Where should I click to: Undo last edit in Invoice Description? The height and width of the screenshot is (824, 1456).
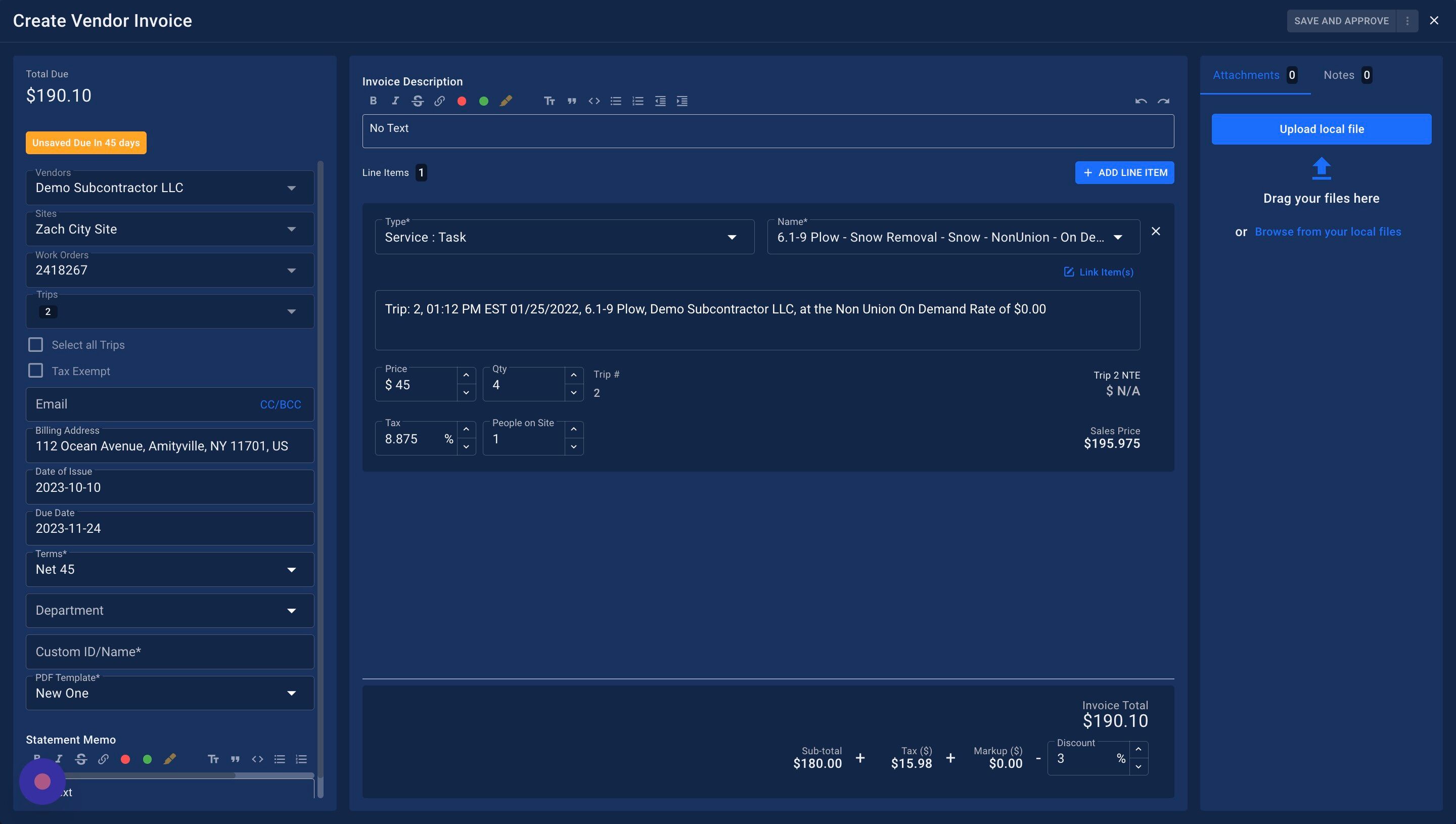[1140, 101]
